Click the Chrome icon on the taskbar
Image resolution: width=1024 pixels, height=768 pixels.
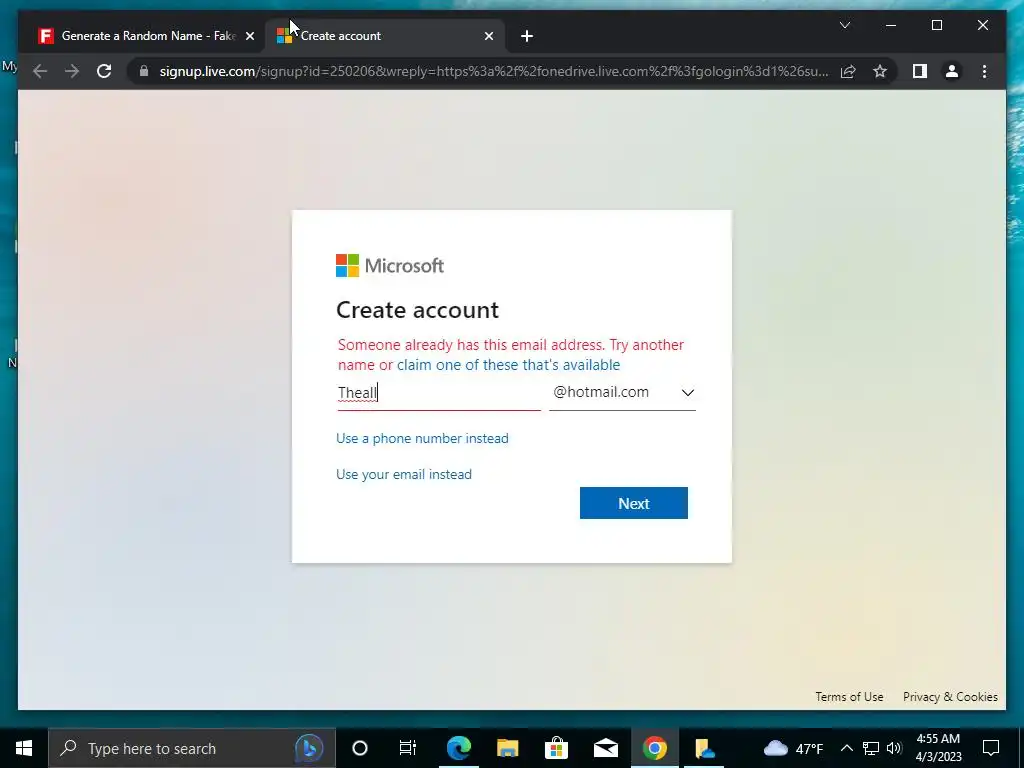[x=654, y=748]
